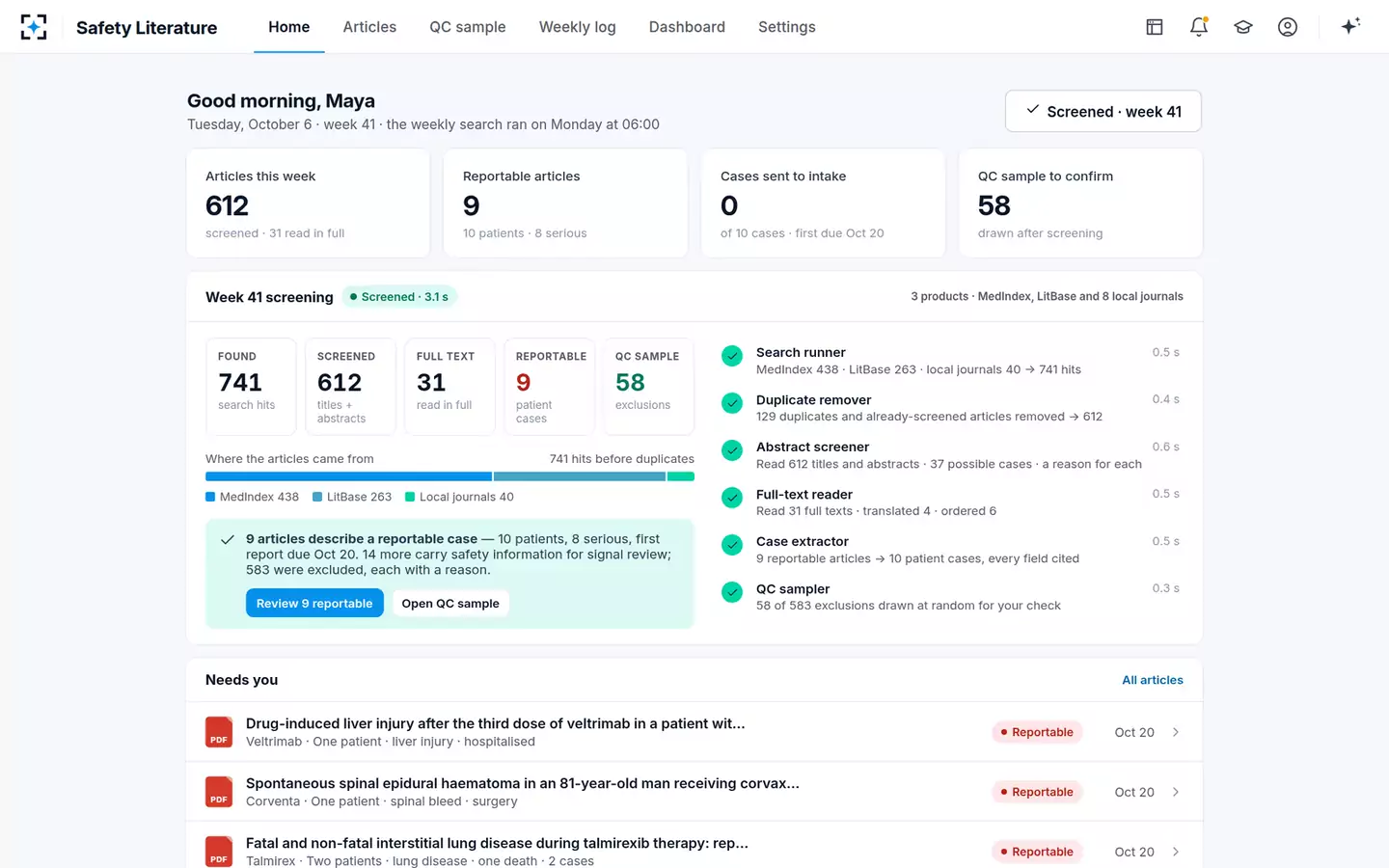Screen dimensions: 1389x868
Task: Open the Dashboard tab
Action: (687, 27)
